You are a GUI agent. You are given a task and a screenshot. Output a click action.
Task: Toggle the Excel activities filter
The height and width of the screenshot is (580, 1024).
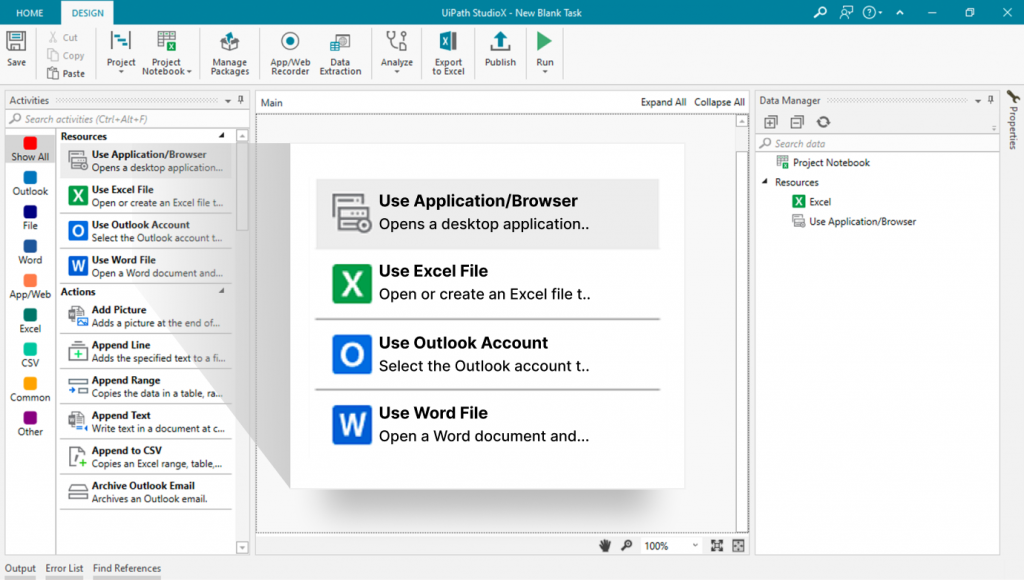[x=30, y=321]
